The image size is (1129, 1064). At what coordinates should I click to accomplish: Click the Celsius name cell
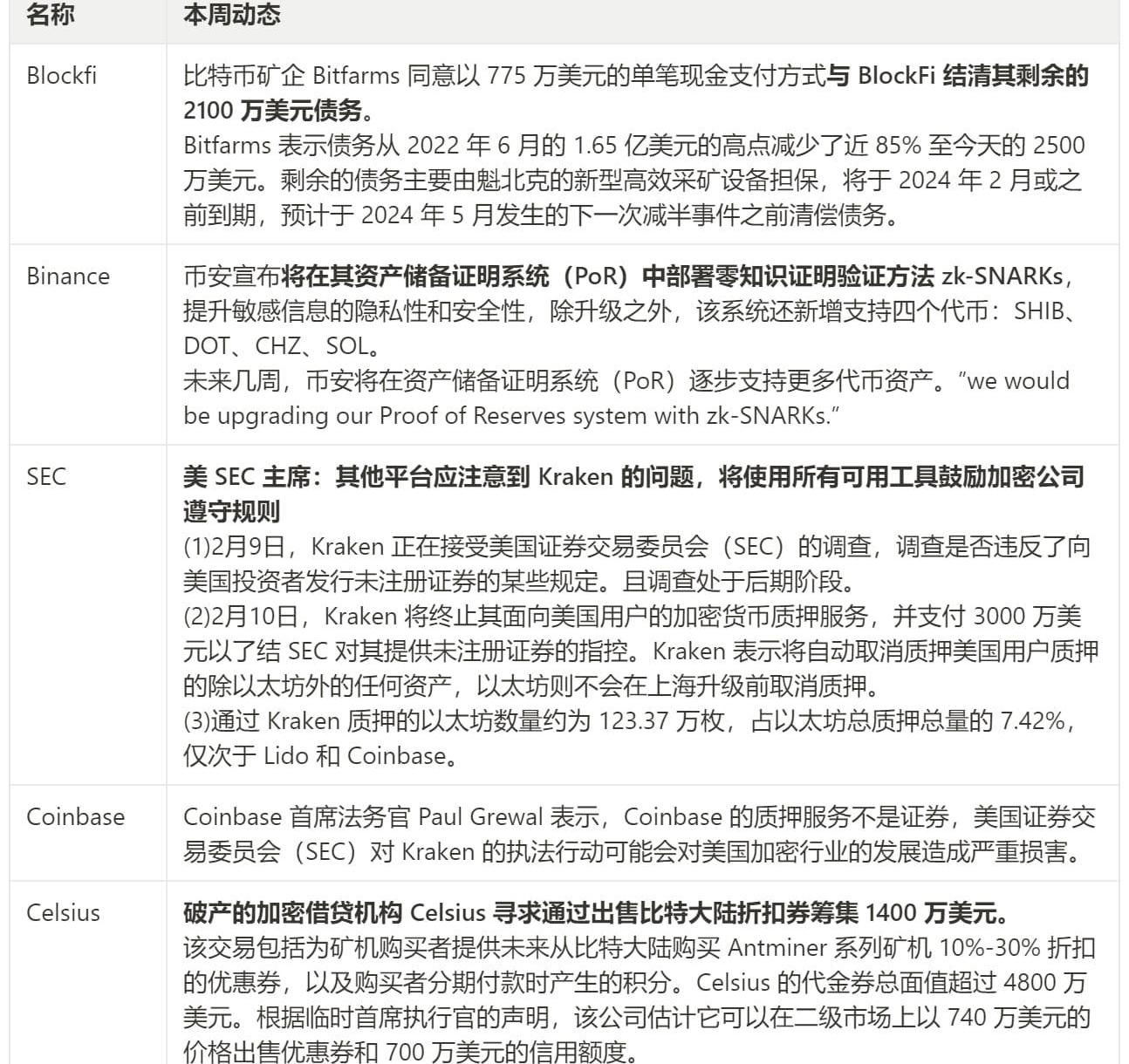coord(63,912)
